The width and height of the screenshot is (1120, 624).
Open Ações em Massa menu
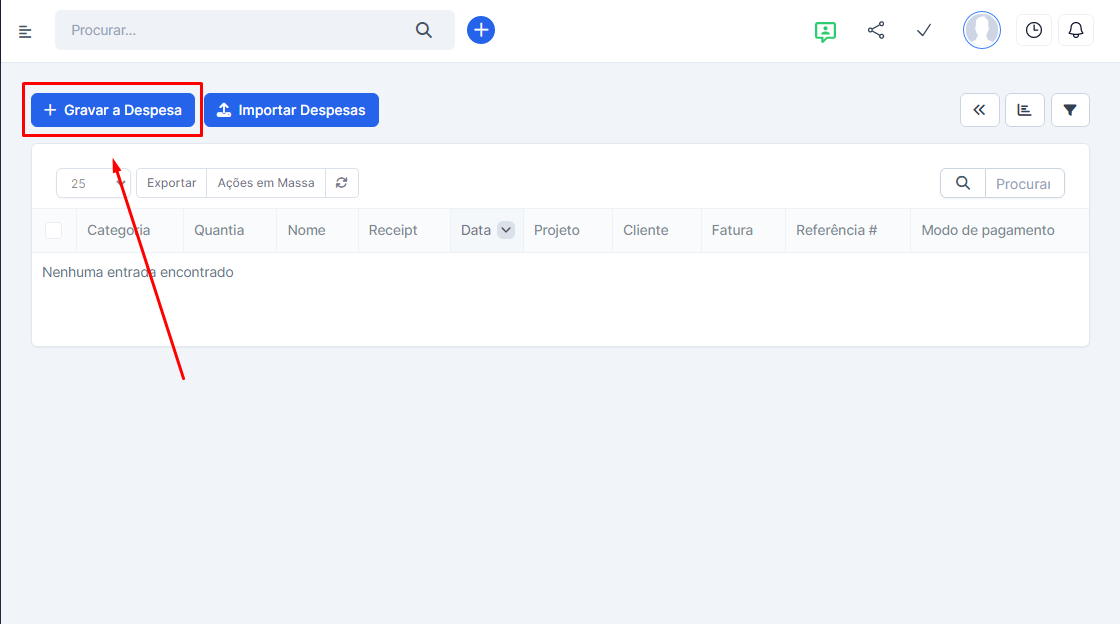coord(266,183)
